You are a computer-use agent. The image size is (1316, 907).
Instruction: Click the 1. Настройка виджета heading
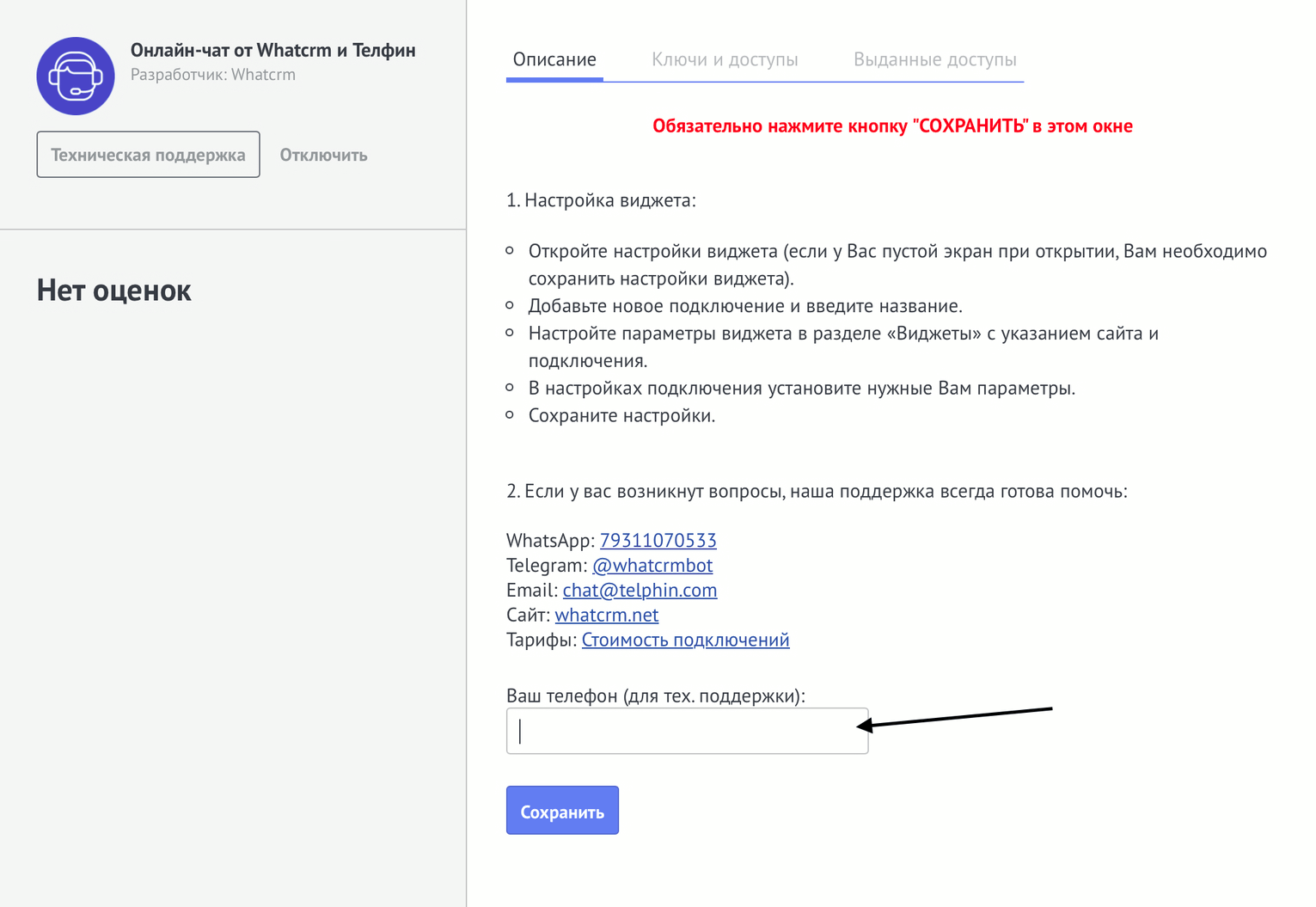pyautogui.click(x=601, y=200)
